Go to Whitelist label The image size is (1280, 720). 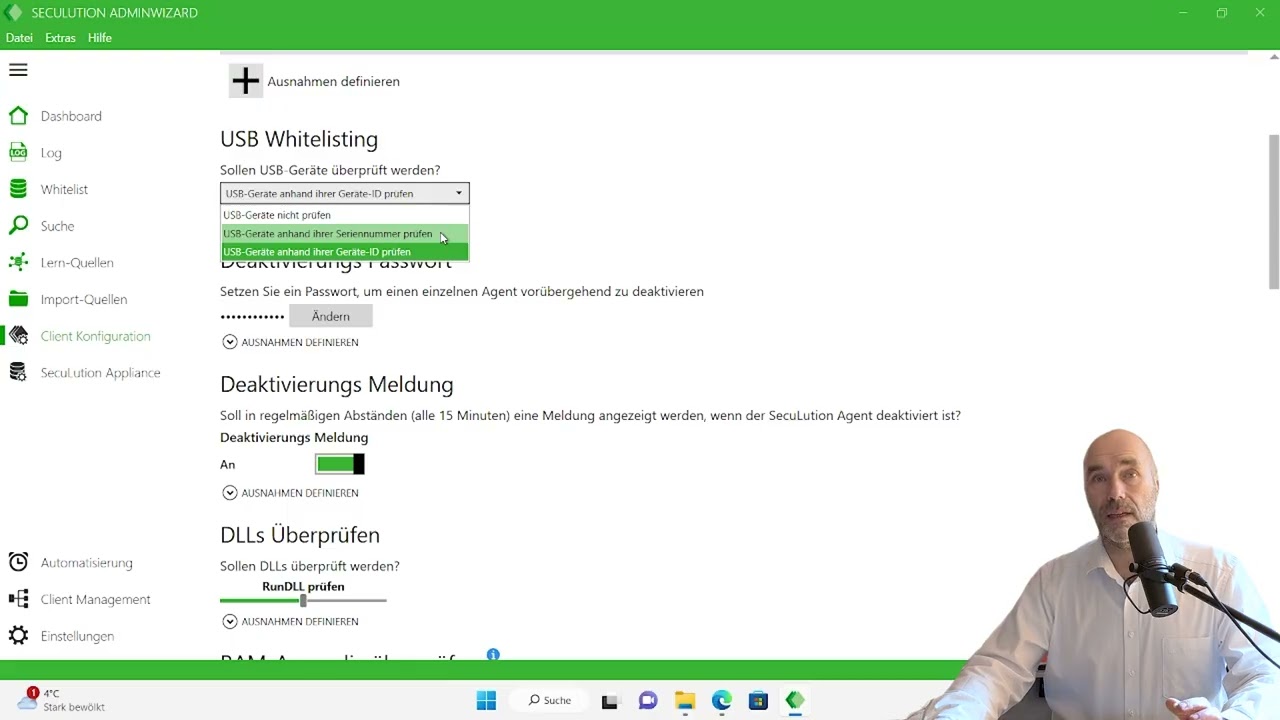pos(64,189)
